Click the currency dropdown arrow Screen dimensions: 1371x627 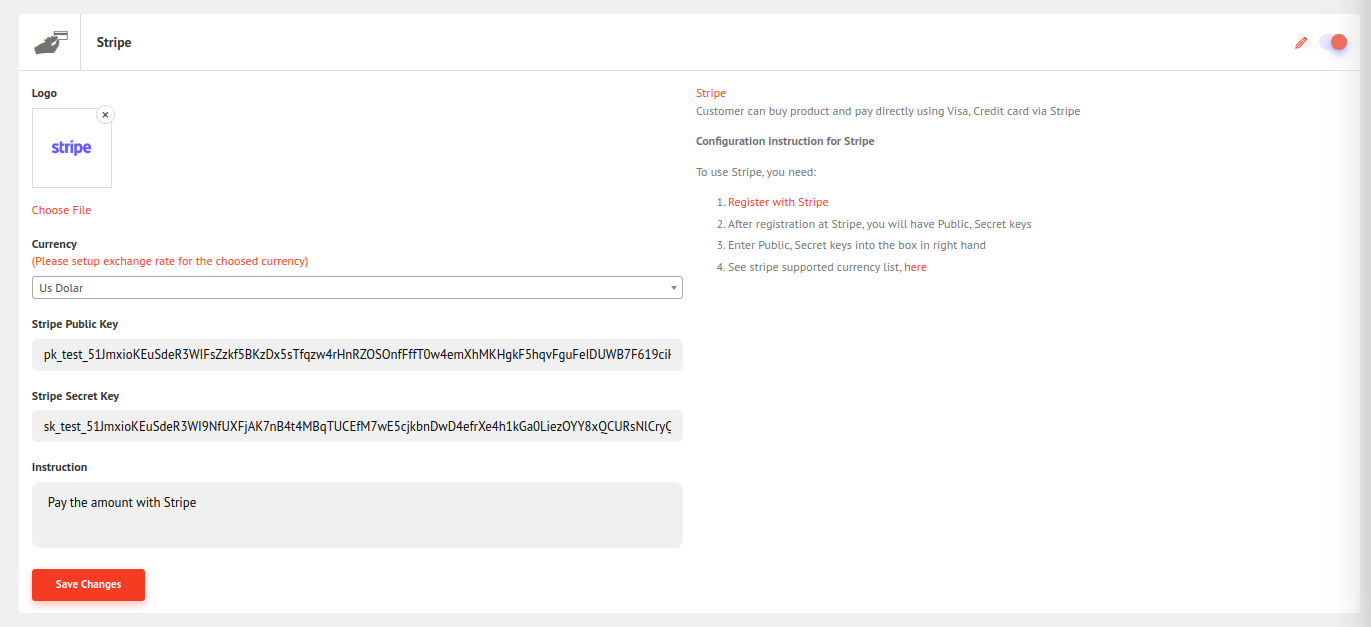click(x=674, y=288)
